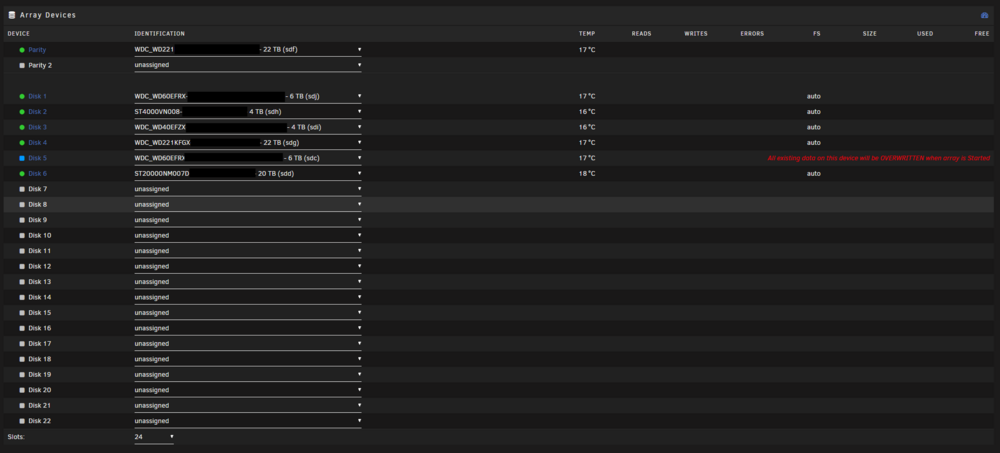Open the Parity 2 unassigned dropdown
This screenshot has width=1000, height=453.
point(247,65)
